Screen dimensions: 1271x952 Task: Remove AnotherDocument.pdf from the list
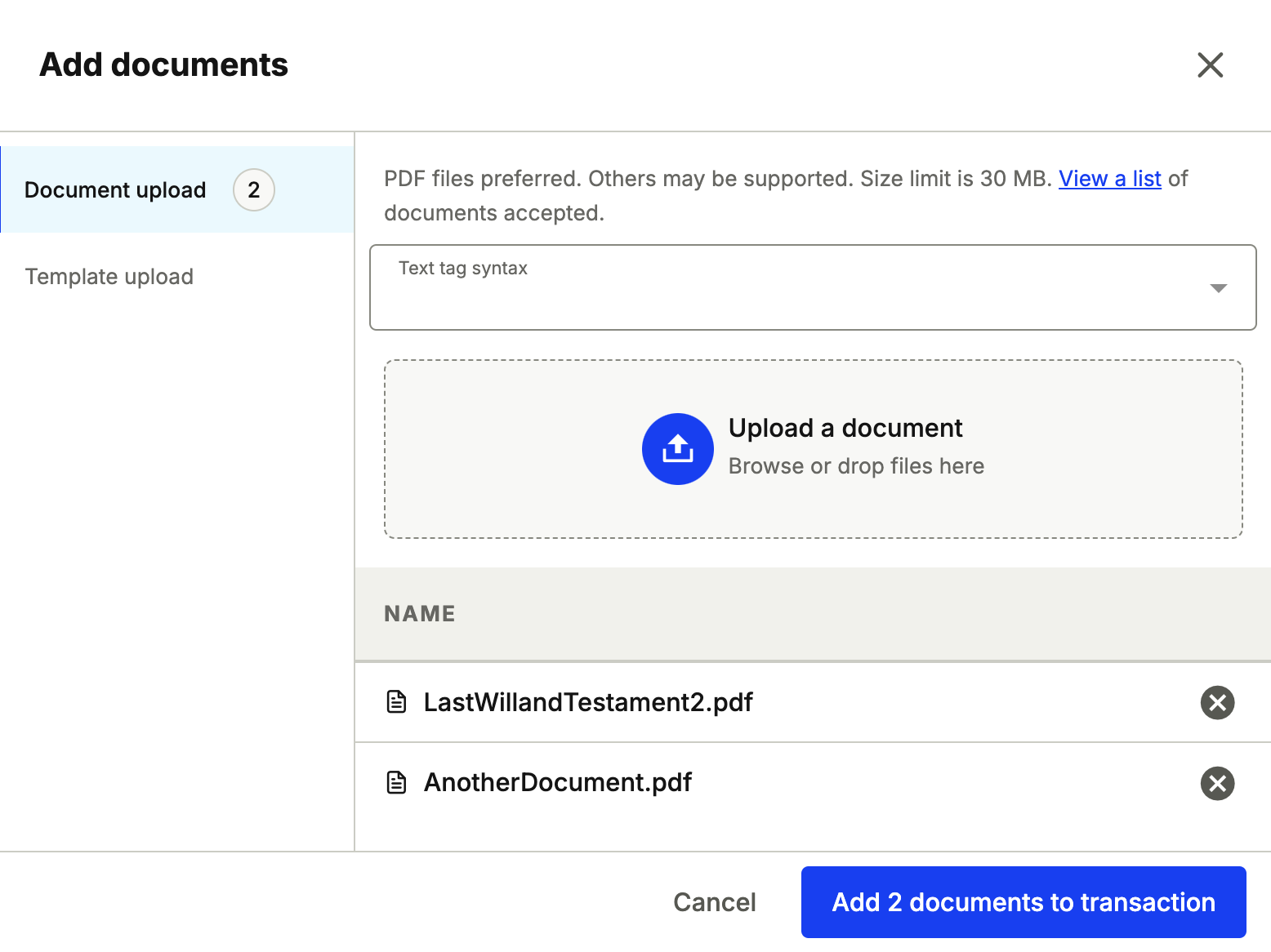click(x=1216, y=783)
